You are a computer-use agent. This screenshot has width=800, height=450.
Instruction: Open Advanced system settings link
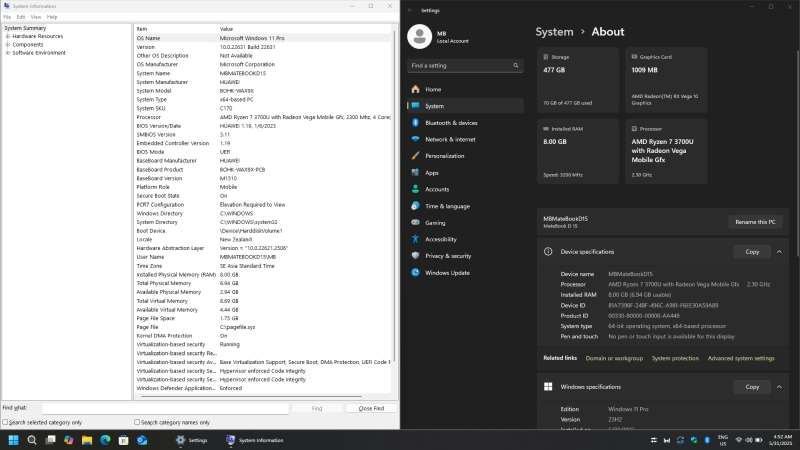[x=741, y=358]
